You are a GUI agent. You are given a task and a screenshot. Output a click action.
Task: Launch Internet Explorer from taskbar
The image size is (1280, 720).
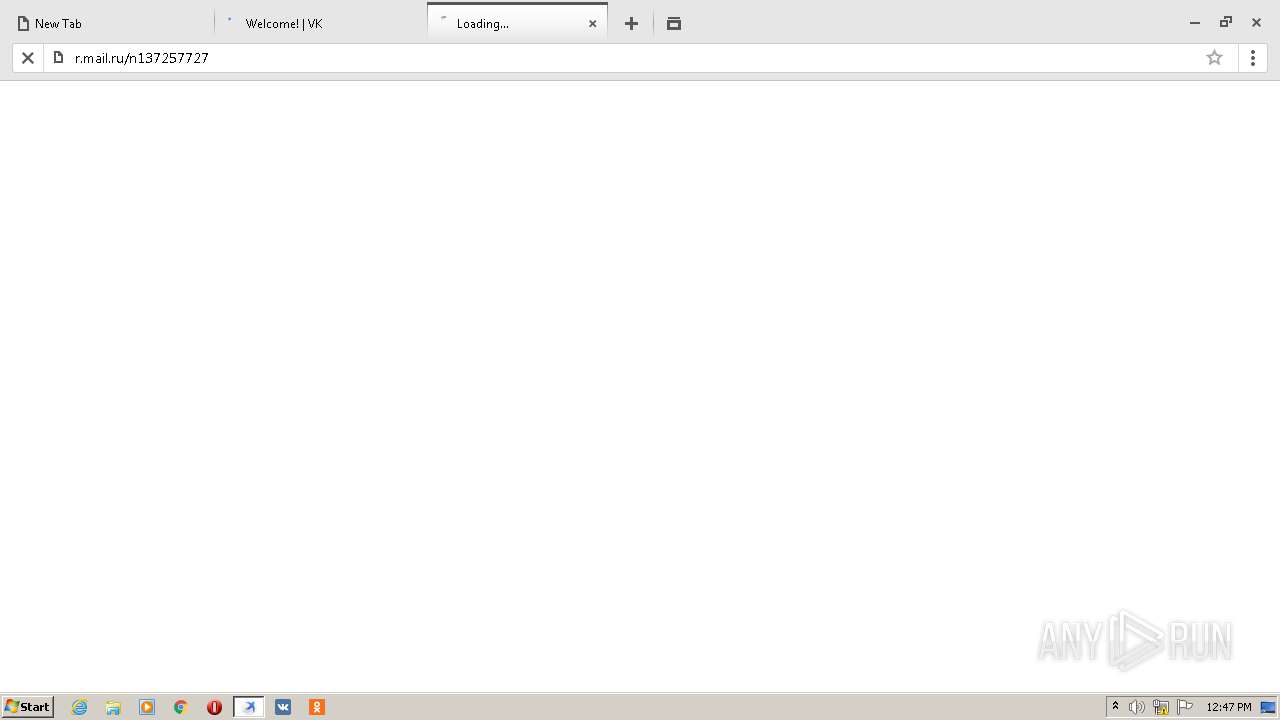click(x=79, y=707)
